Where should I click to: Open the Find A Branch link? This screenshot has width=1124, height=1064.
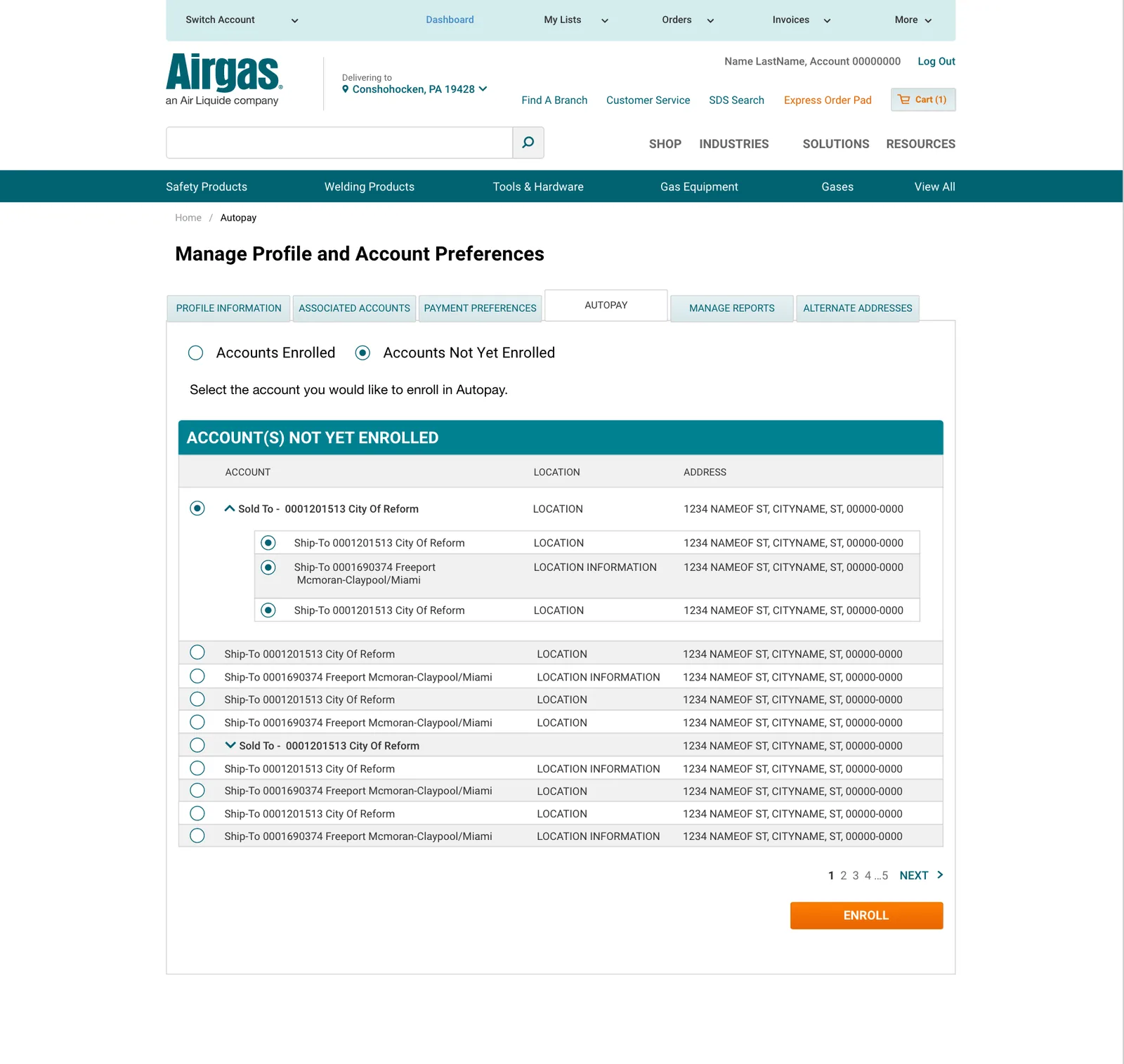pos(554,100)
